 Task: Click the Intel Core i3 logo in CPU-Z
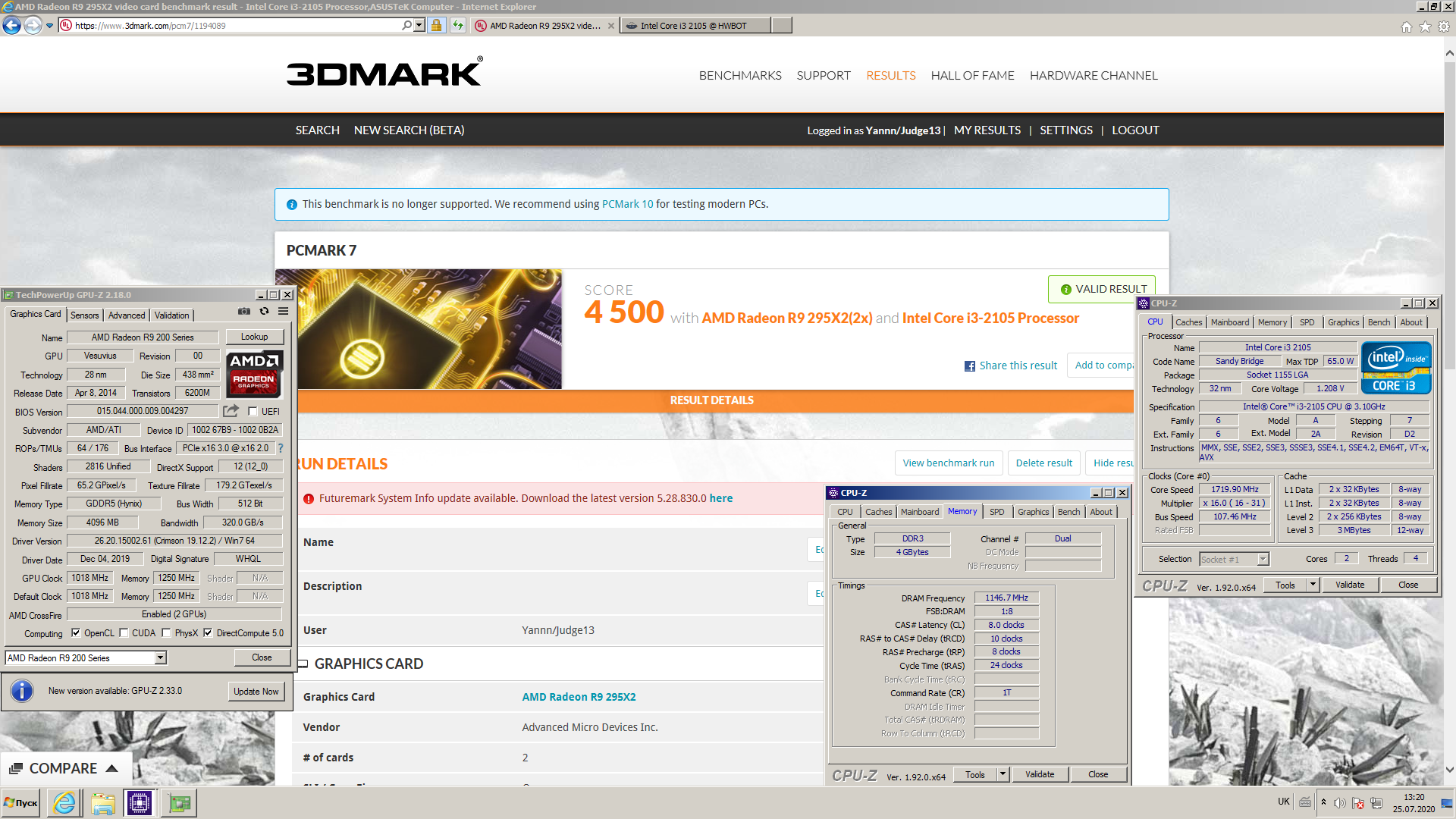1395,367
